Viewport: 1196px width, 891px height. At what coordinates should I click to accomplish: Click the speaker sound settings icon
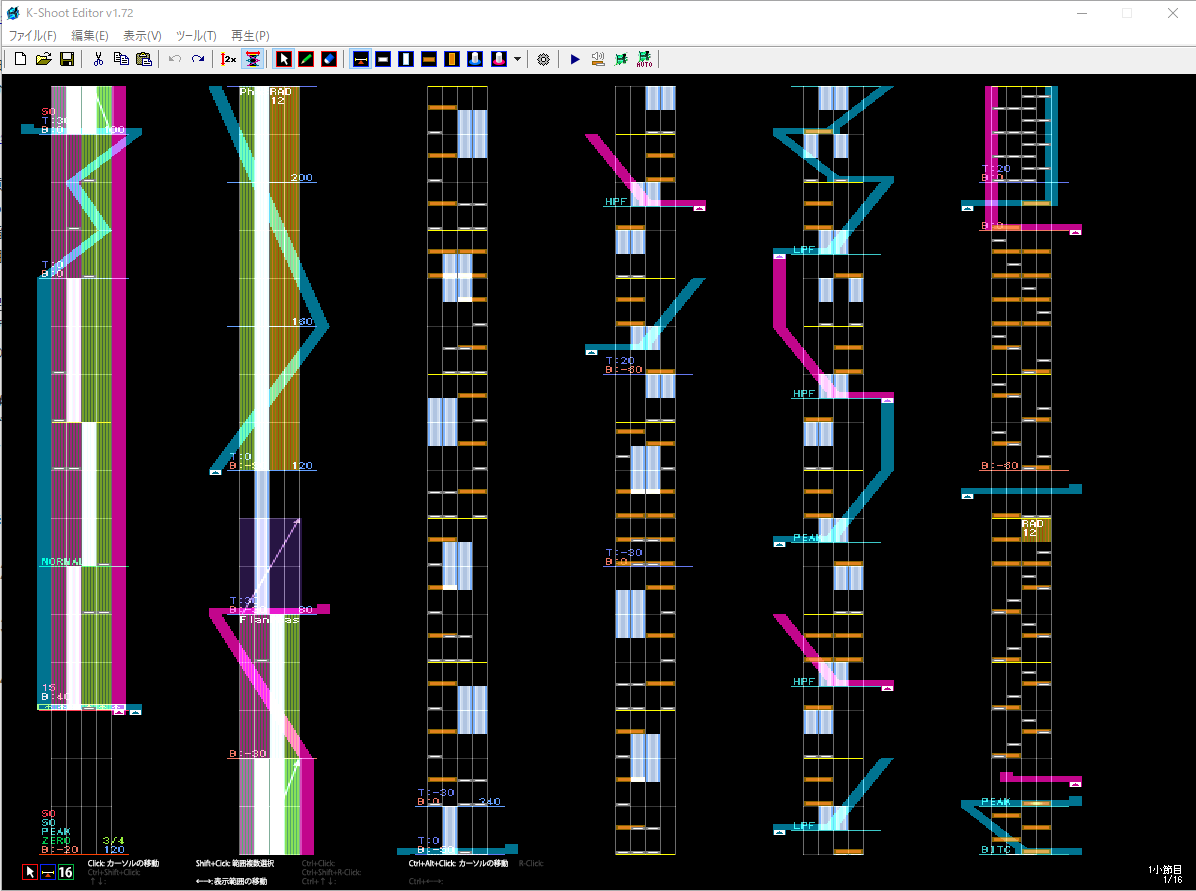pyautogui.click(x=598, y=59)
